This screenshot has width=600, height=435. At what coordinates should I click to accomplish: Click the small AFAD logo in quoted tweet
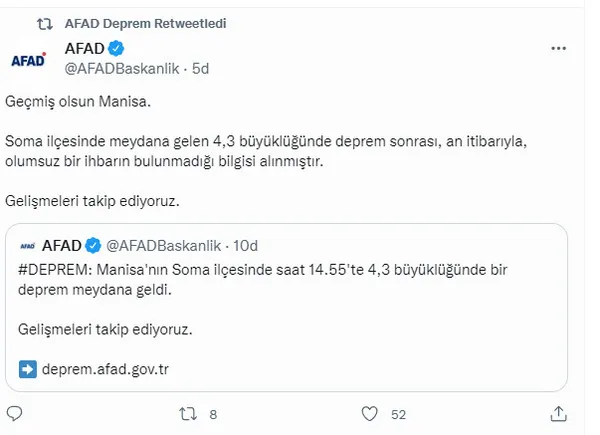point(30,244)
